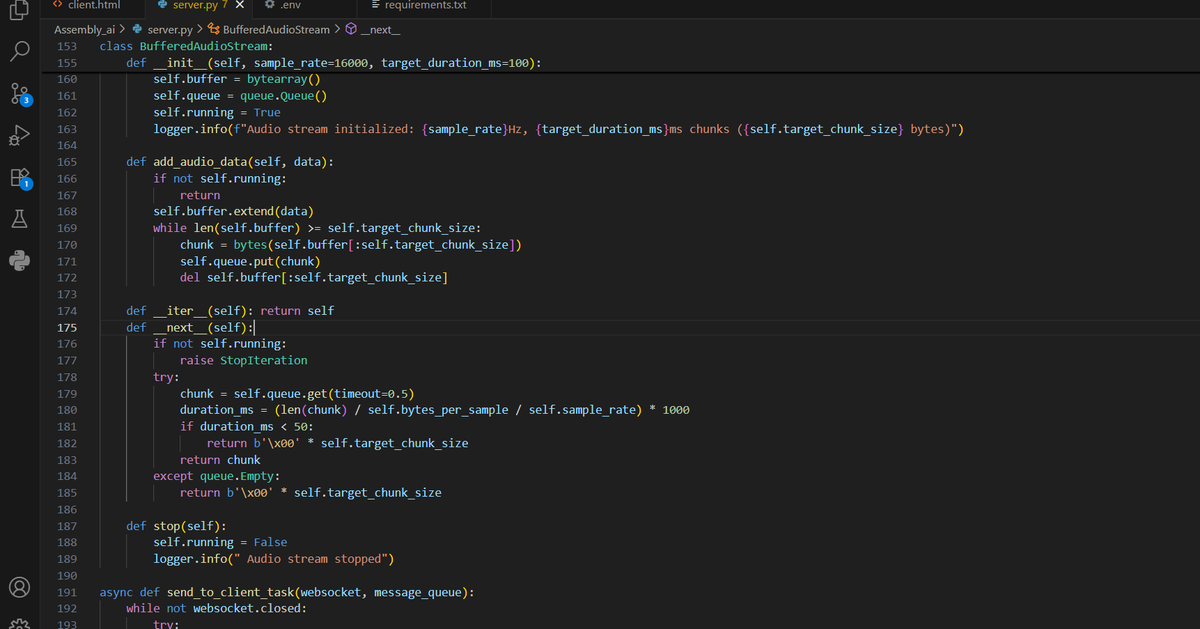Open Assembly_ai folder in breadcrumbs
Screen dimensions: 1200x629
[x=83, y=30]
